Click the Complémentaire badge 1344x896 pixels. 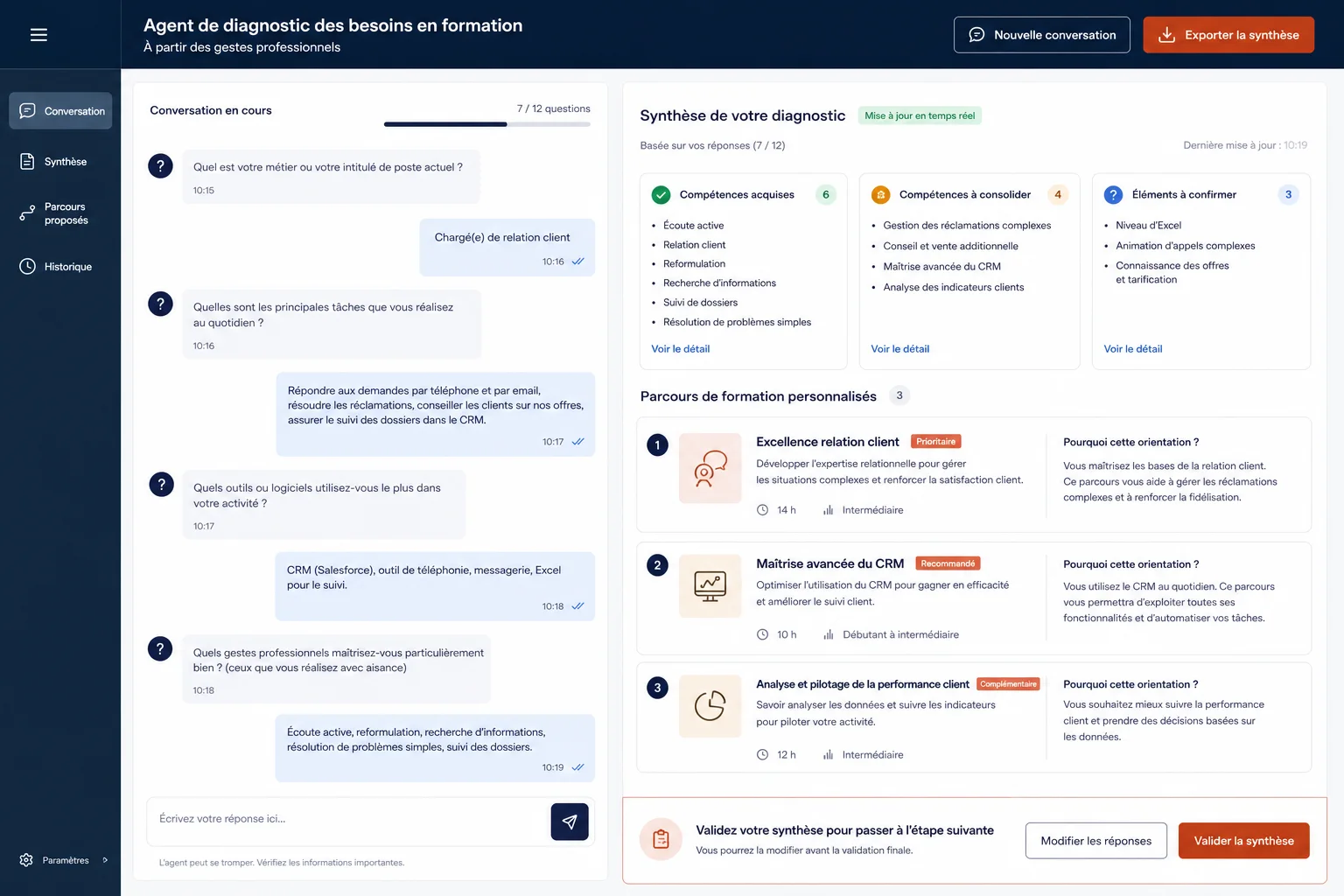pos(1008,684)
